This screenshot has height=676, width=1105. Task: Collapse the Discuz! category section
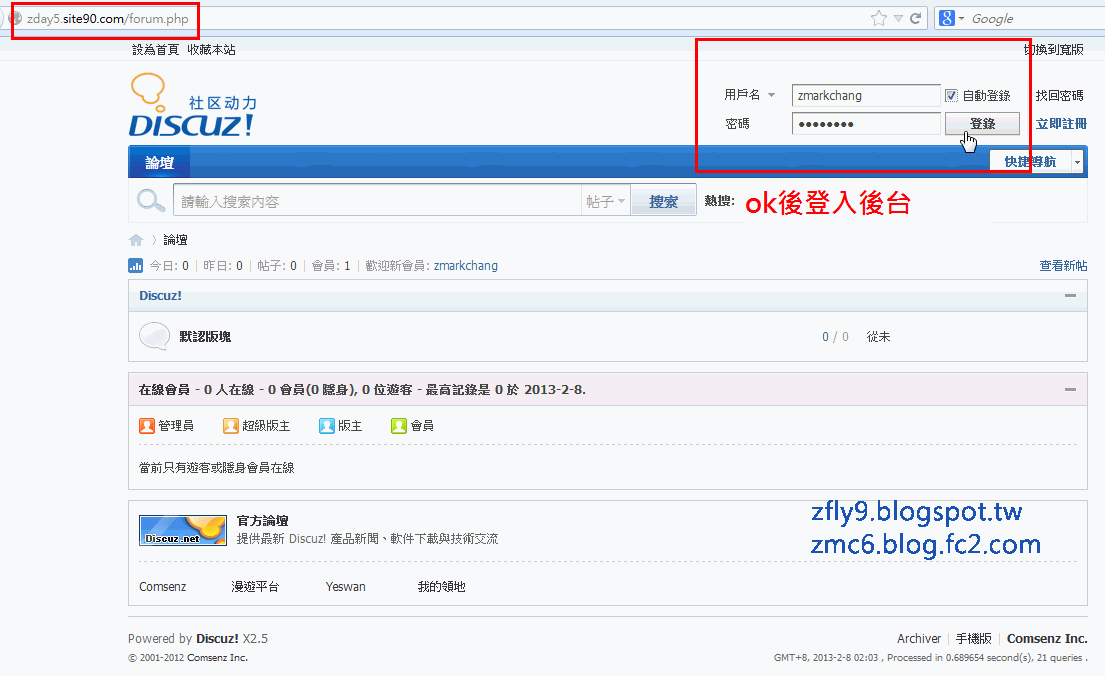1070,295
